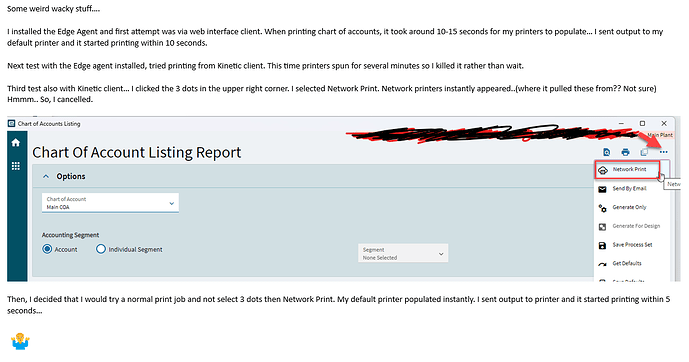Click the Send By Email envelope icon

coord(602,189)
